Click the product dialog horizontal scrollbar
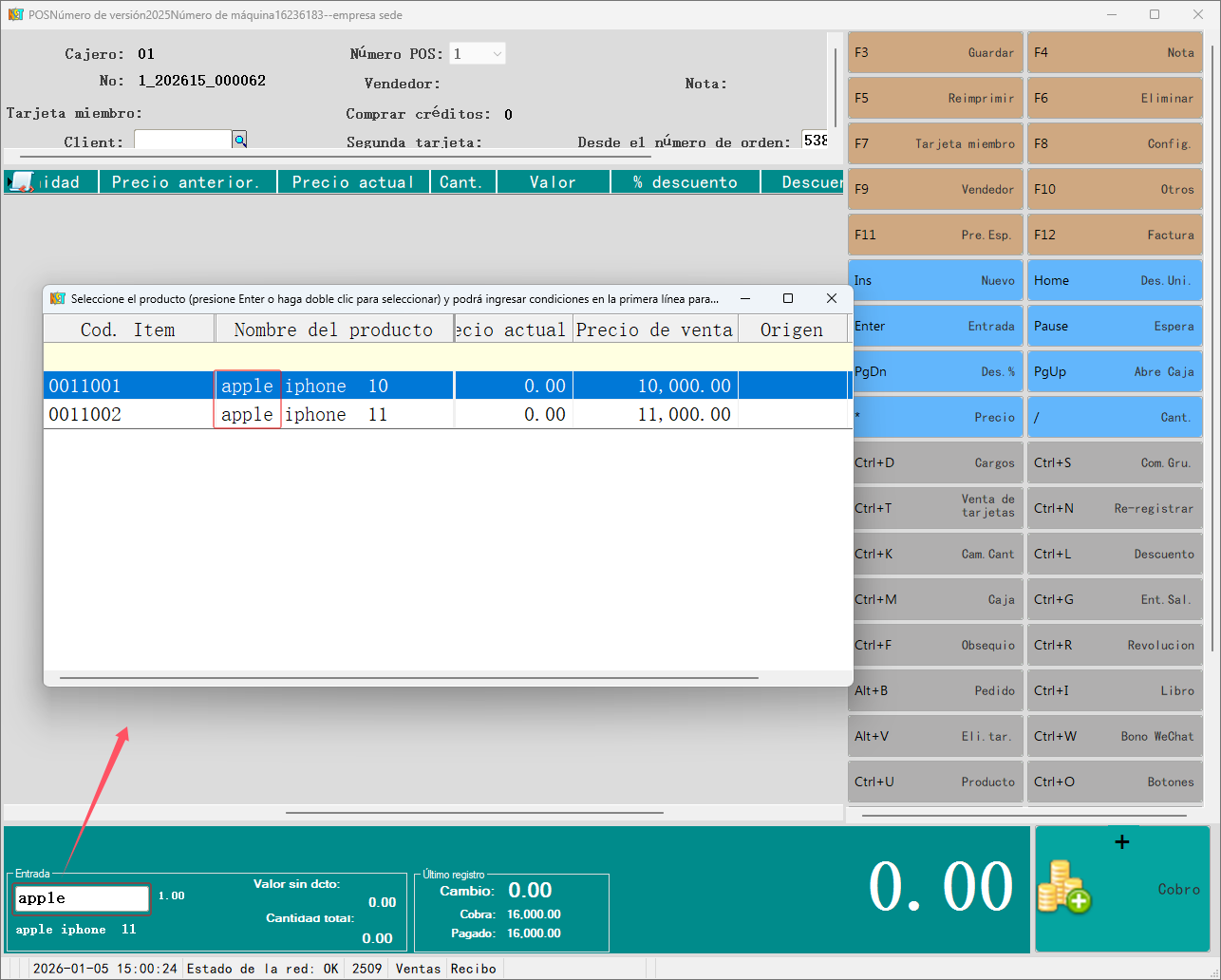 coord(408,678)
